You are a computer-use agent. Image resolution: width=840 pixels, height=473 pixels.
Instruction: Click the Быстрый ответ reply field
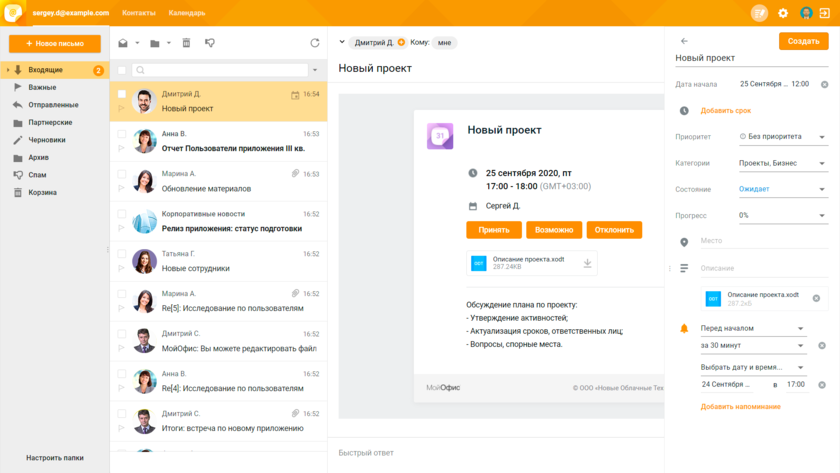point(495,453)
